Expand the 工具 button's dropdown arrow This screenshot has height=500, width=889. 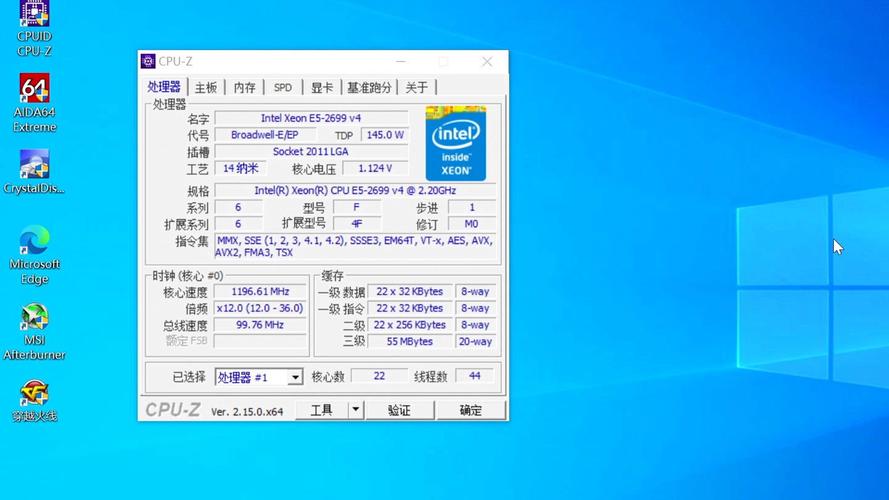pos(355,409)
